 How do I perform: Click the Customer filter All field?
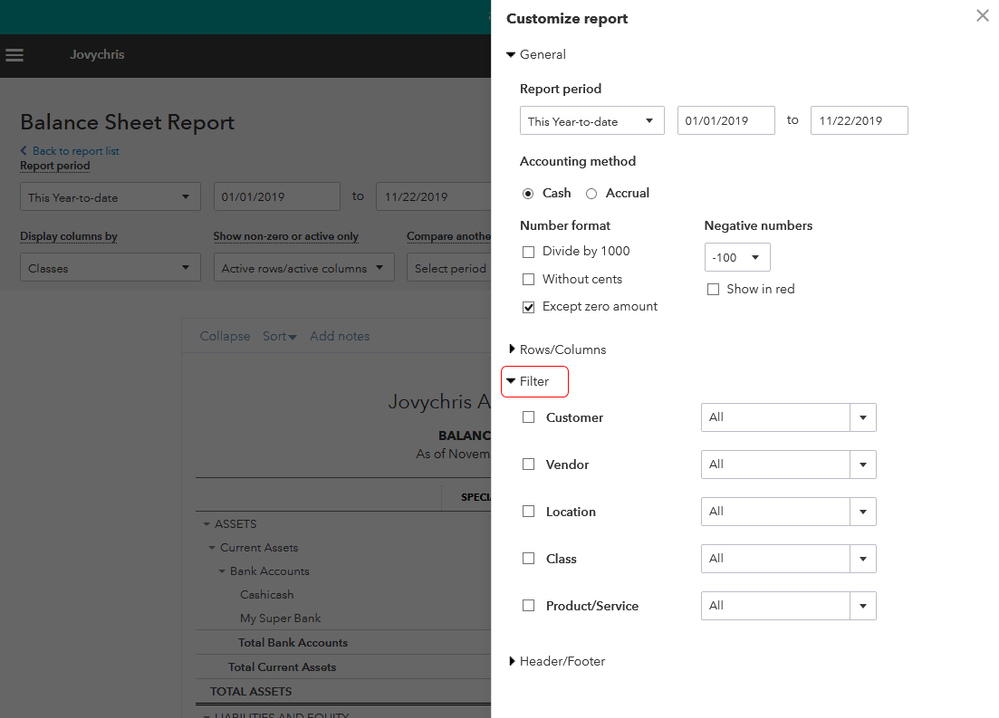[775, 418]
